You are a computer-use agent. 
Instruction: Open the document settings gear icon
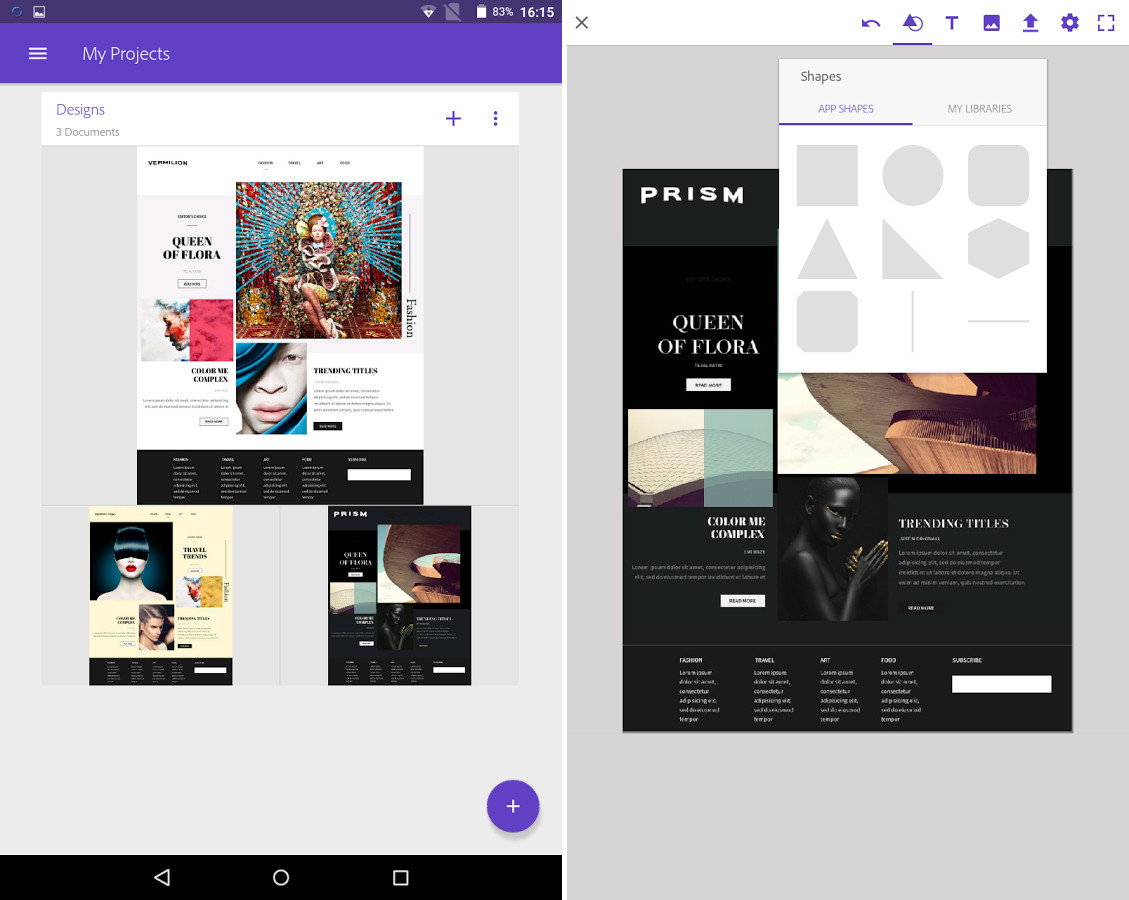click(x=1069, y=22)
